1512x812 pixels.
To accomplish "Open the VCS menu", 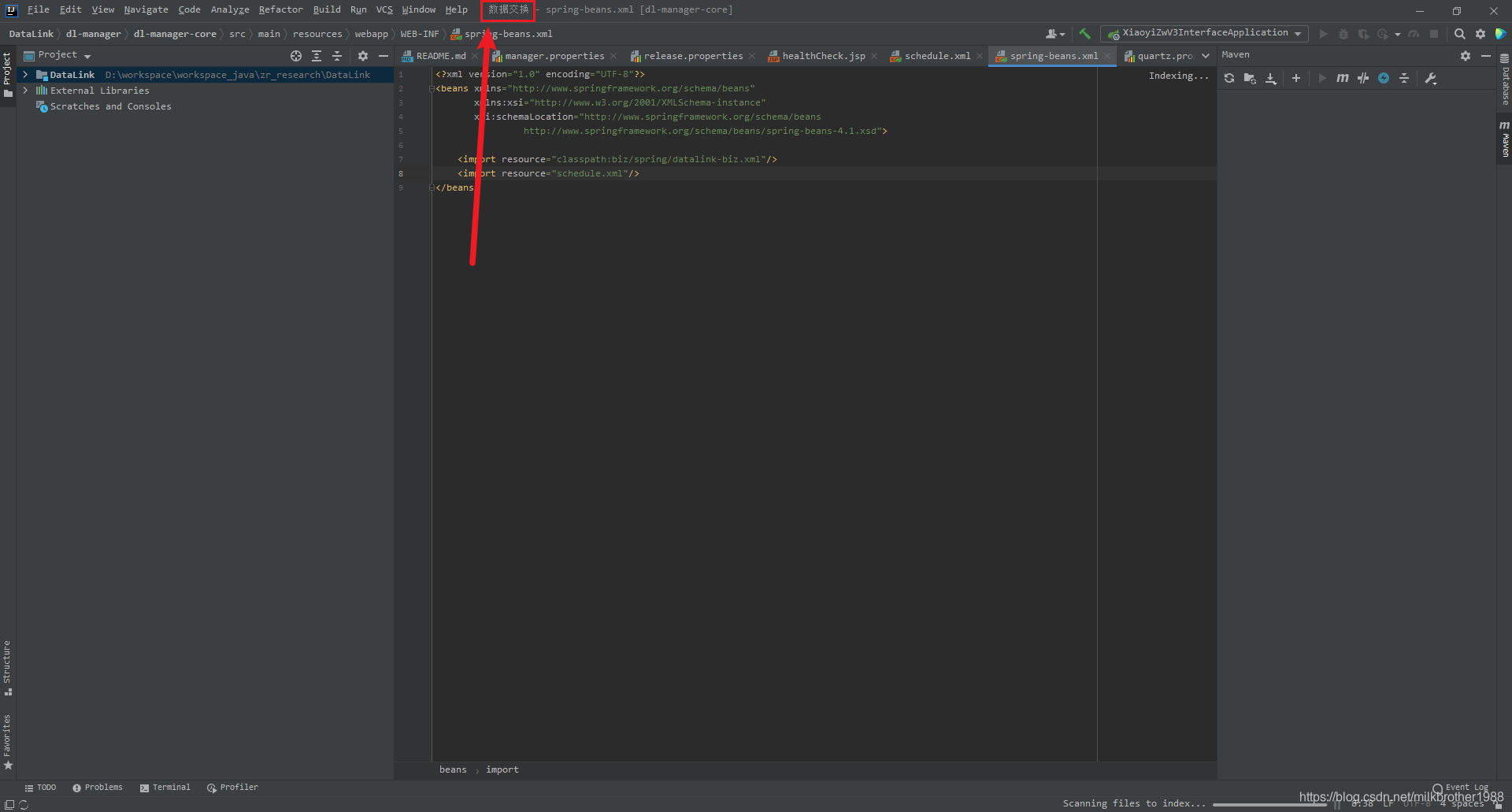I will pyautogui.click(x=384, y=9).
